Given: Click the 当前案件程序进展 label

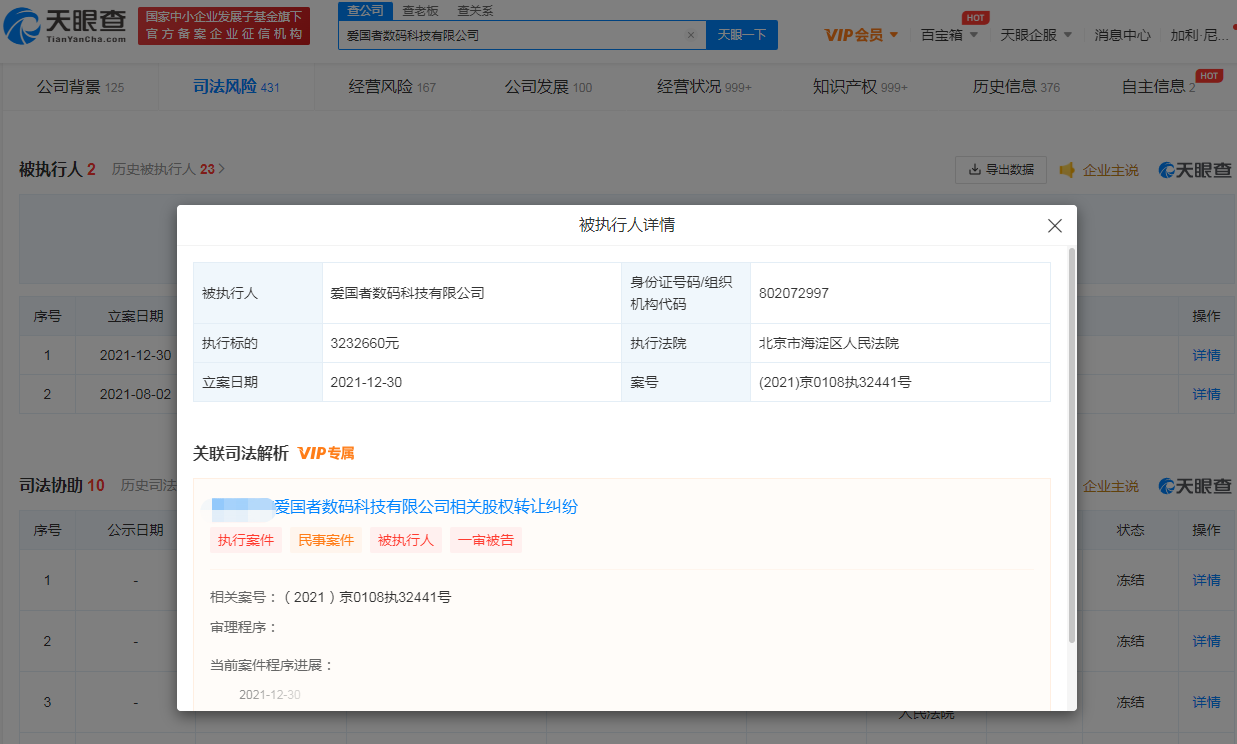Looking at the screenshot, I should 272,665.
